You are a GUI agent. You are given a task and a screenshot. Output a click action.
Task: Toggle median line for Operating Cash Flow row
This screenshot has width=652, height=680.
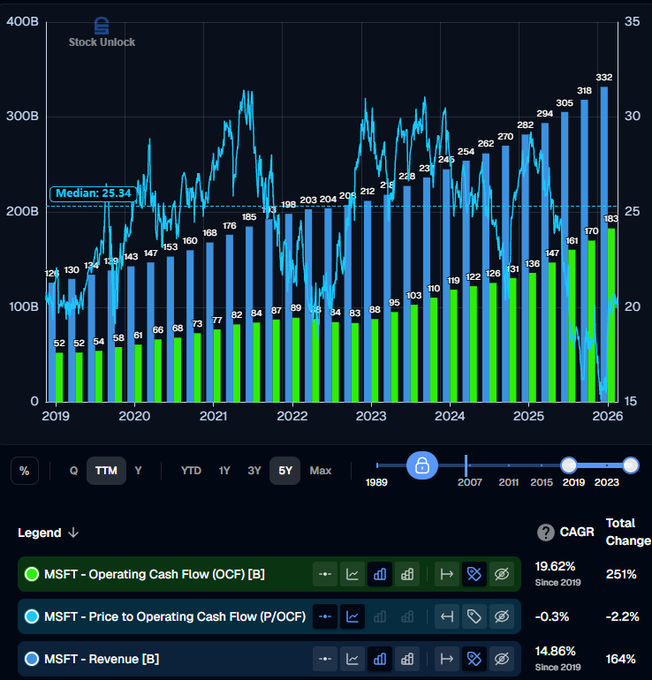coord(325,574)
